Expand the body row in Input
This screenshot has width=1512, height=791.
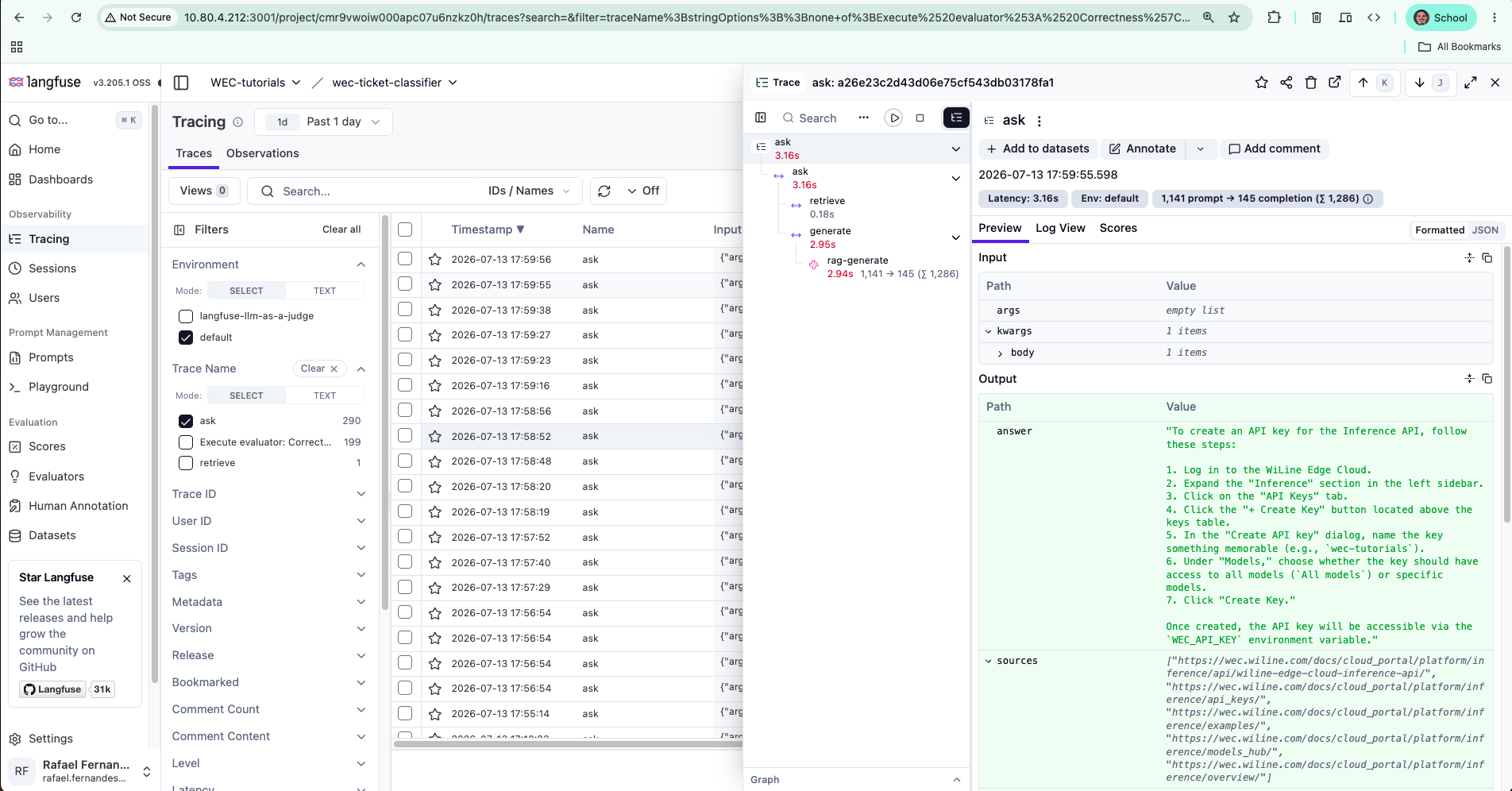click(1000, 353)
